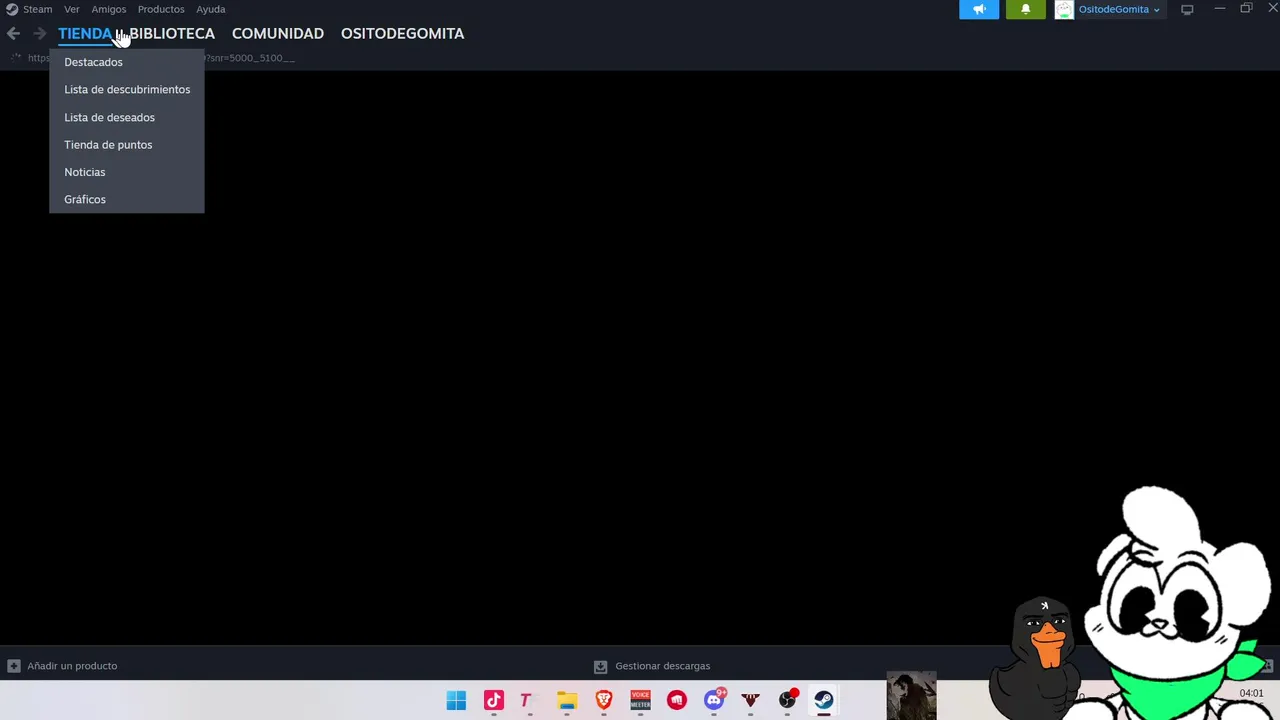This screenshot has width=1280, height=720.
Task: Switch to the COMUNIDAD tab
Action: tap(278, 33)
